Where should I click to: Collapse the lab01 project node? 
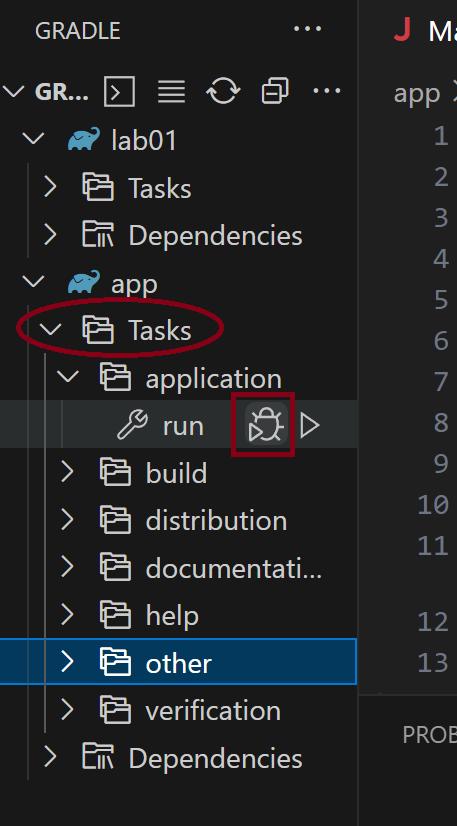point(34,140)
